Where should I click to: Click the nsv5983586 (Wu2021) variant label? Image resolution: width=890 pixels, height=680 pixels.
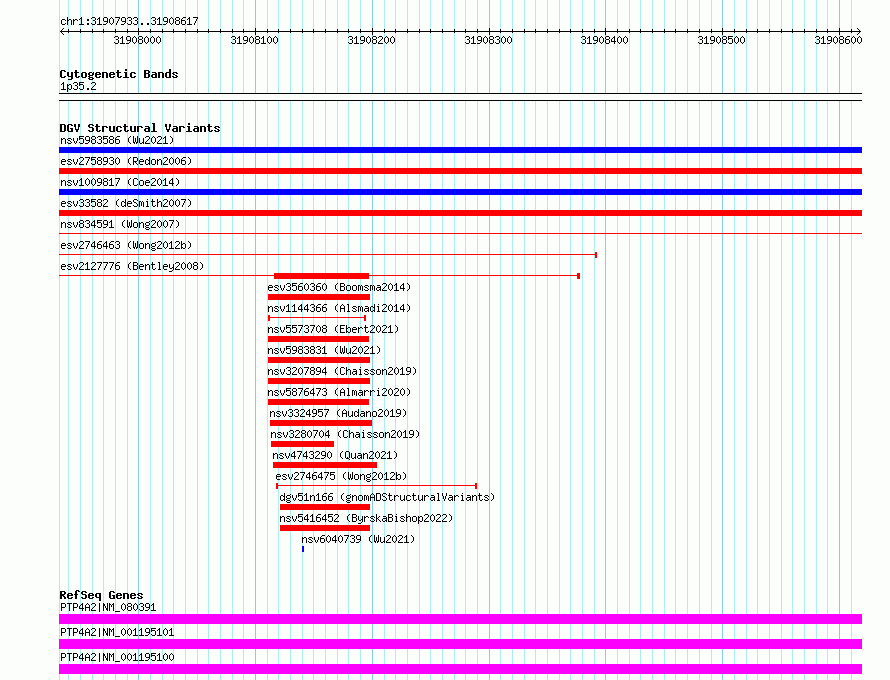click(117, 140)
